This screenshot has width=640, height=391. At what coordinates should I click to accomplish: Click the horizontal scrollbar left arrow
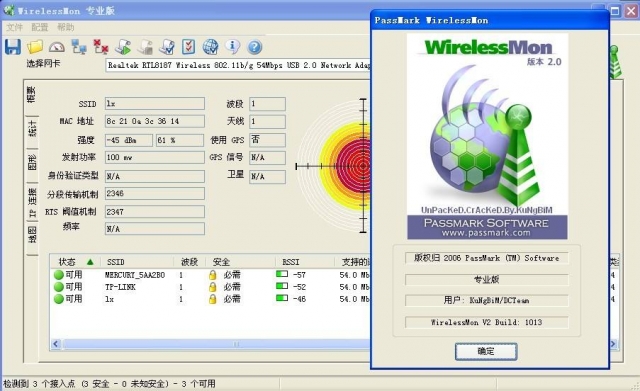coord(56,344)
